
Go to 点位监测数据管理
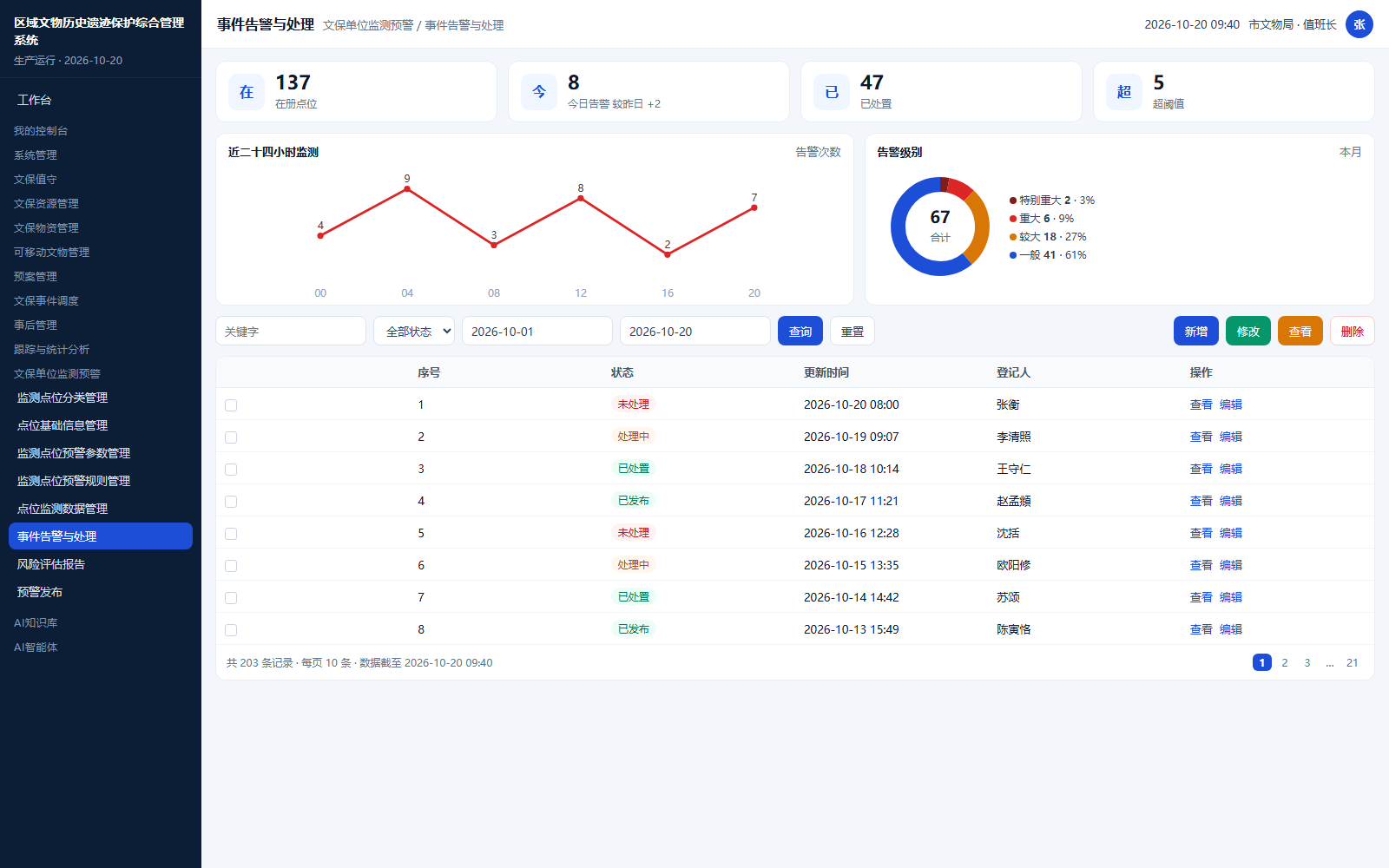point(101,509)
